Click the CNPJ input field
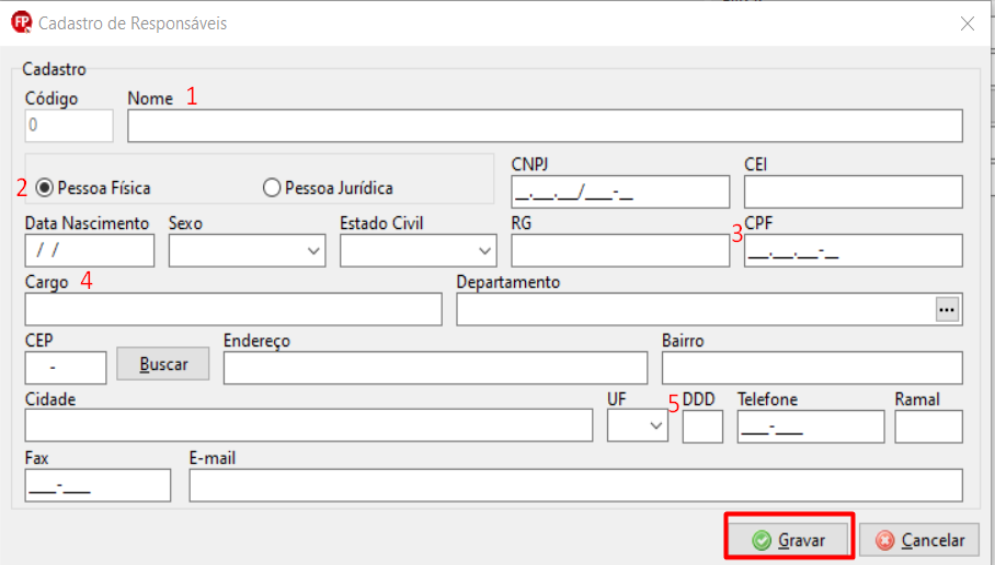Screen dimensions: 995x565 click(620, 192)
